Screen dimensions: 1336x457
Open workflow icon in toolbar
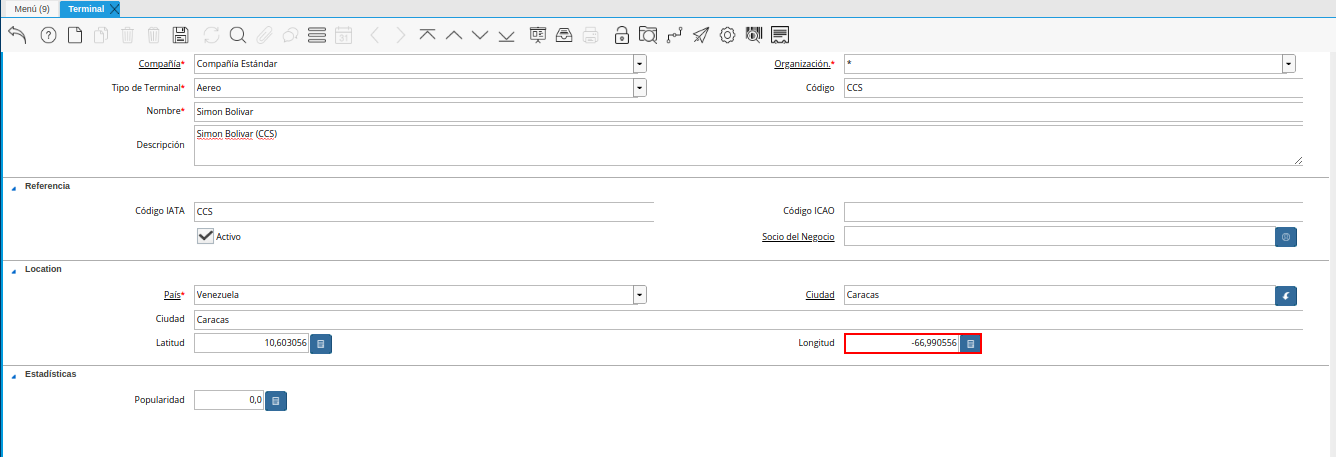pyautogui.click(x=675, y=35)
